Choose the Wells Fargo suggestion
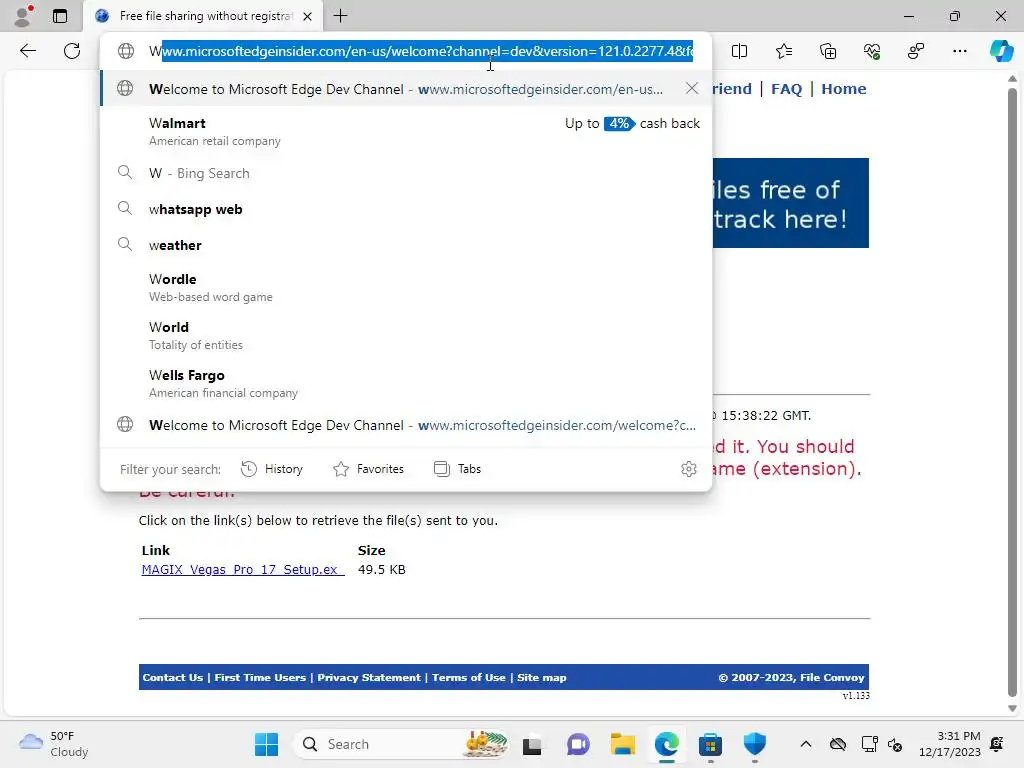 (x=406, y=383)
